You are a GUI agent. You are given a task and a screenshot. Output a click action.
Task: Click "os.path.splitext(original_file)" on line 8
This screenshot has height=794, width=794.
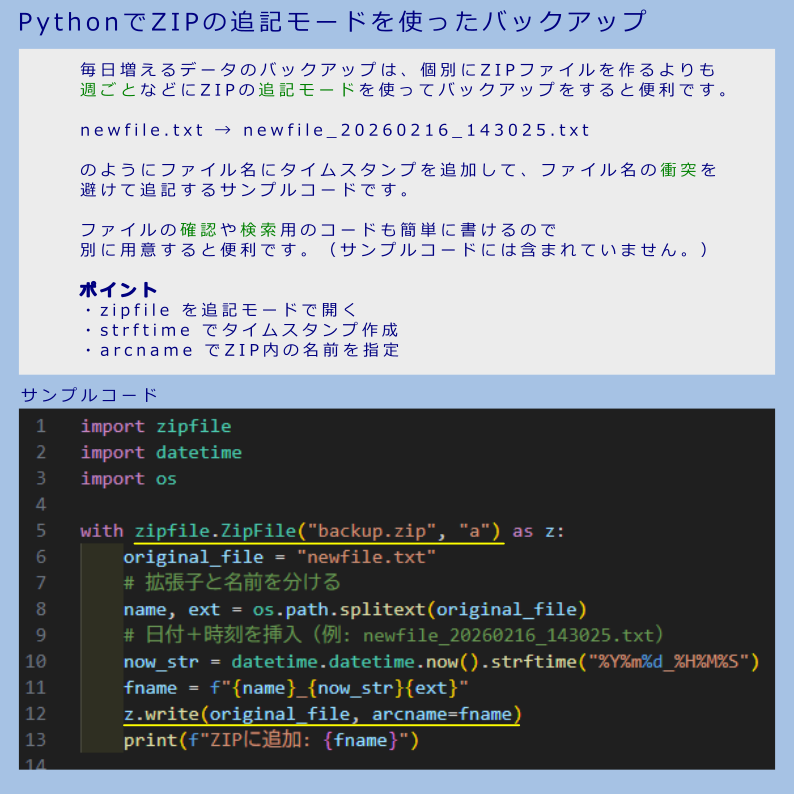419,610
